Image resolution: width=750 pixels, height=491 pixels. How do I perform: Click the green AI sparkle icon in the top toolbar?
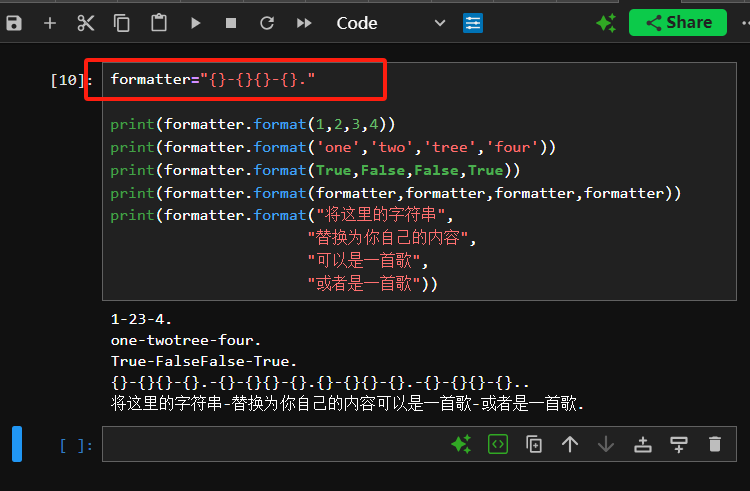pyautogui.click(x=606, y=22)
